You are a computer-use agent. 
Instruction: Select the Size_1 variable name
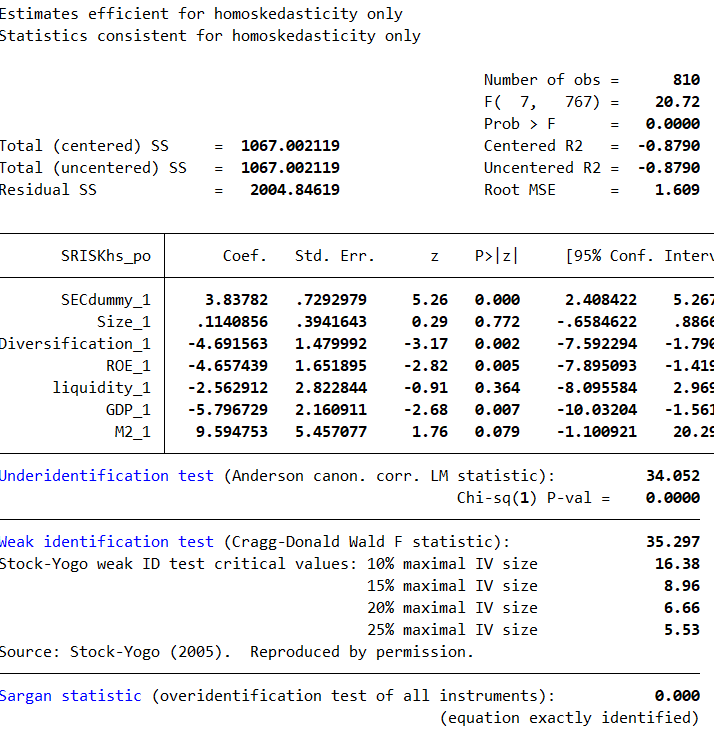[x=124, y=322]
